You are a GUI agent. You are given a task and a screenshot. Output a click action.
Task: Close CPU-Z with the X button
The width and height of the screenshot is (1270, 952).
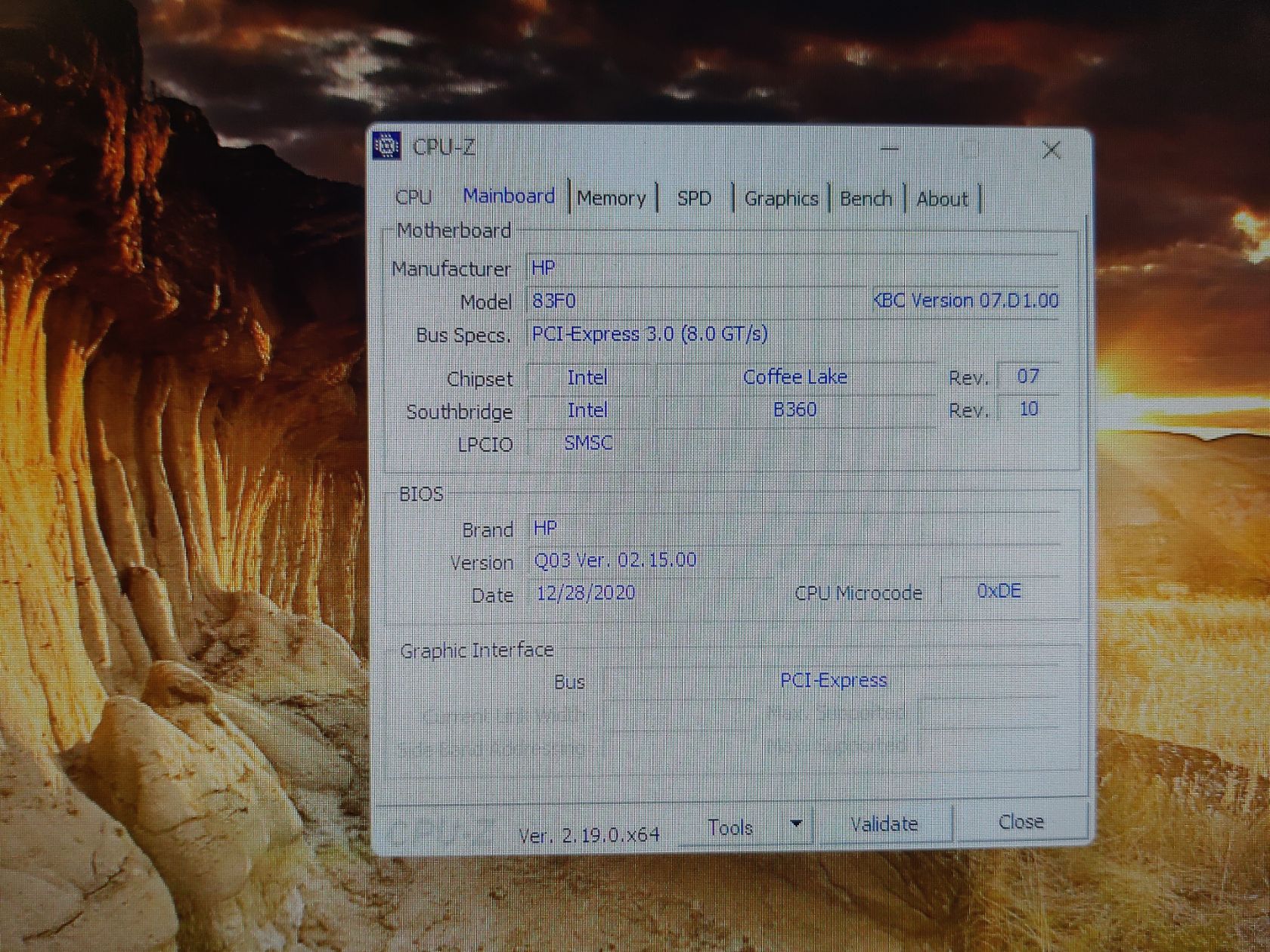click(1051, 150)
